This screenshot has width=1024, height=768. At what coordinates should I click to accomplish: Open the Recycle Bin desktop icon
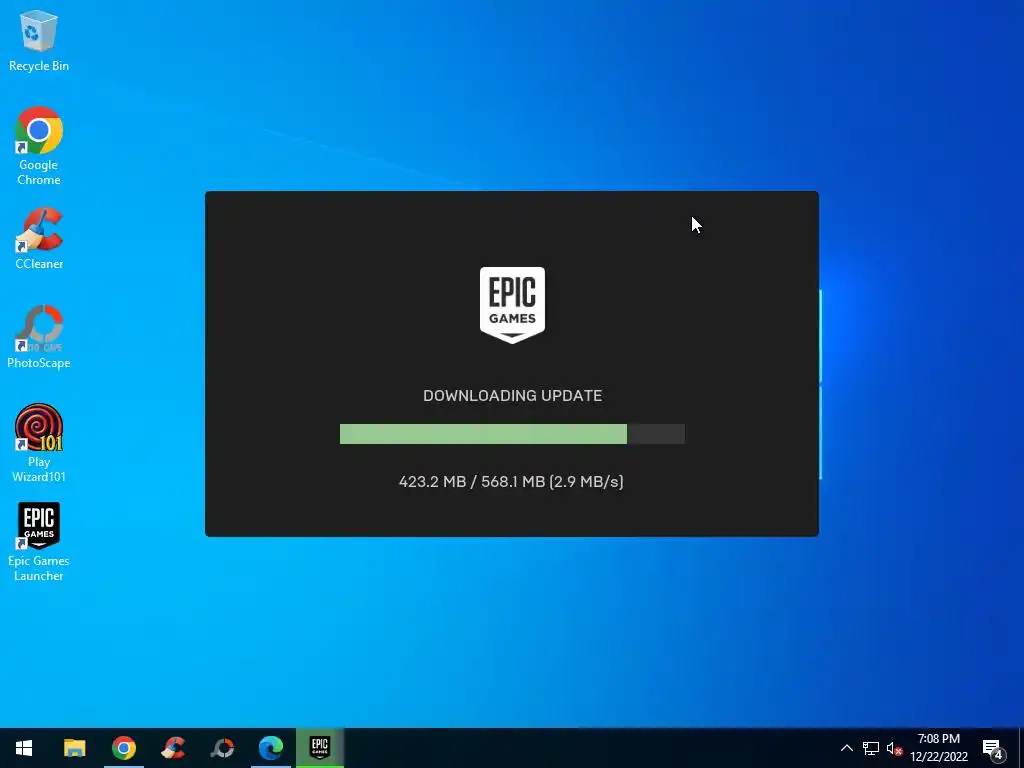(39, 40)
